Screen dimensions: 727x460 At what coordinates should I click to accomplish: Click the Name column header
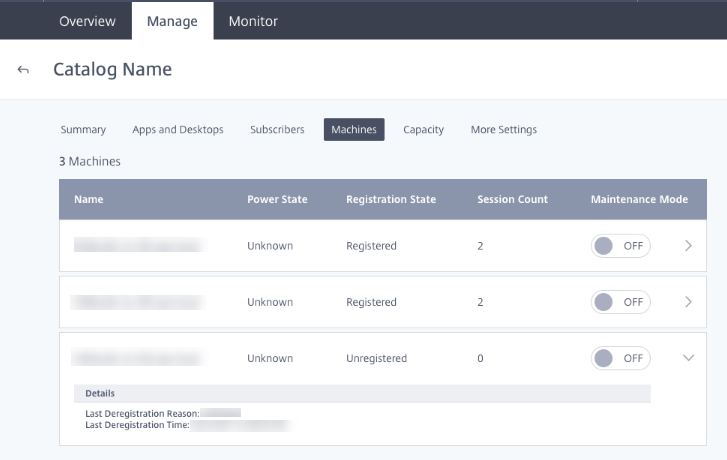click(89, 199)
